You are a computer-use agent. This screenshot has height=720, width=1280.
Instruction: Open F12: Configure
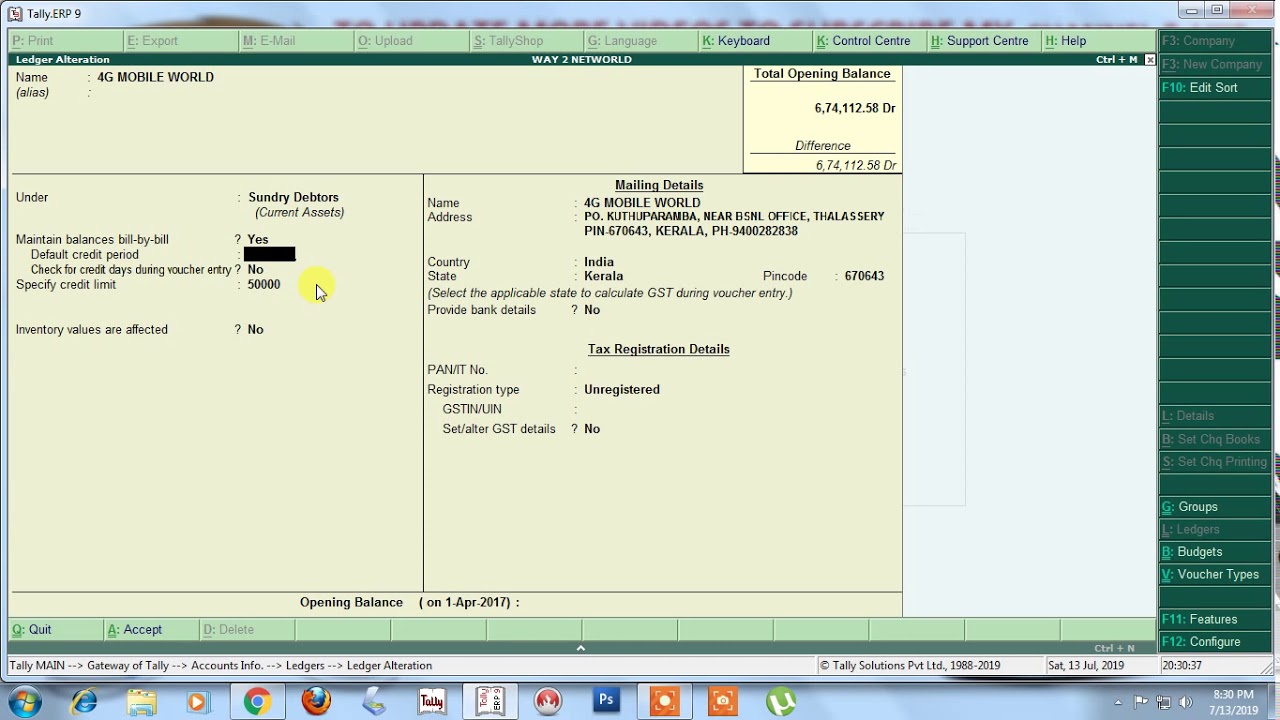coord(1213,642)
